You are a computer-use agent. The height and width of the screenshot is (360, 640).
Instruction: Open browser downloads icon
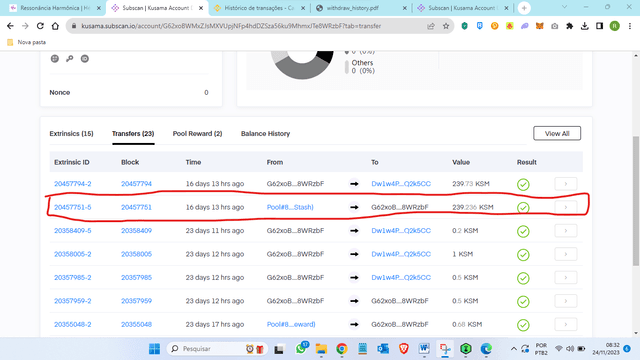(584, 26)
